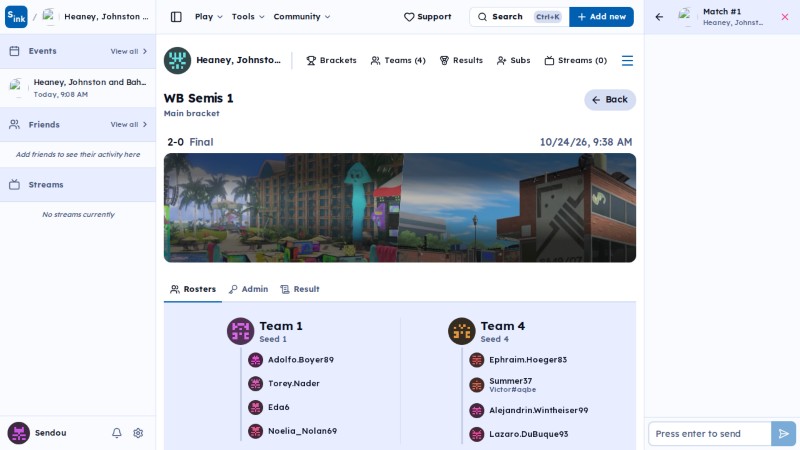Image resolution: width=800 pixels, height=450 pixels.
Task: Open player Torey.Nader
Action: point(293,384)
